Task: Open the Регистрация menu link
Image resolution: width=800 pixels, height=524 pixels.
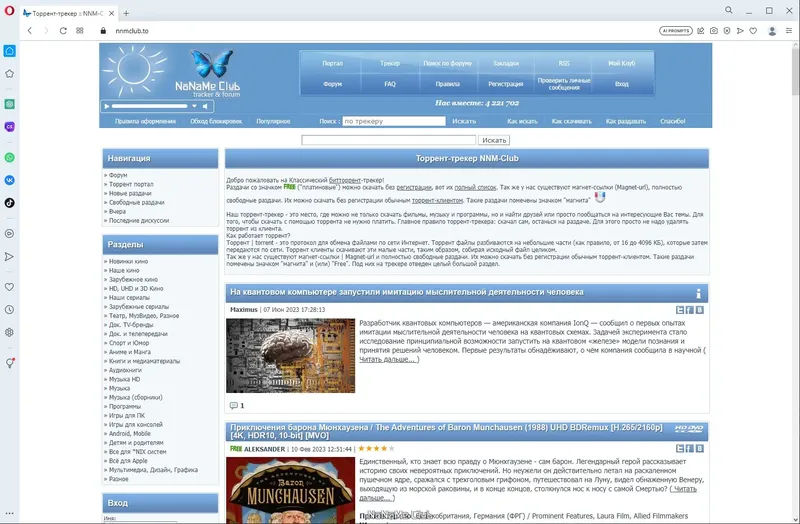Action: coord(506,84)
